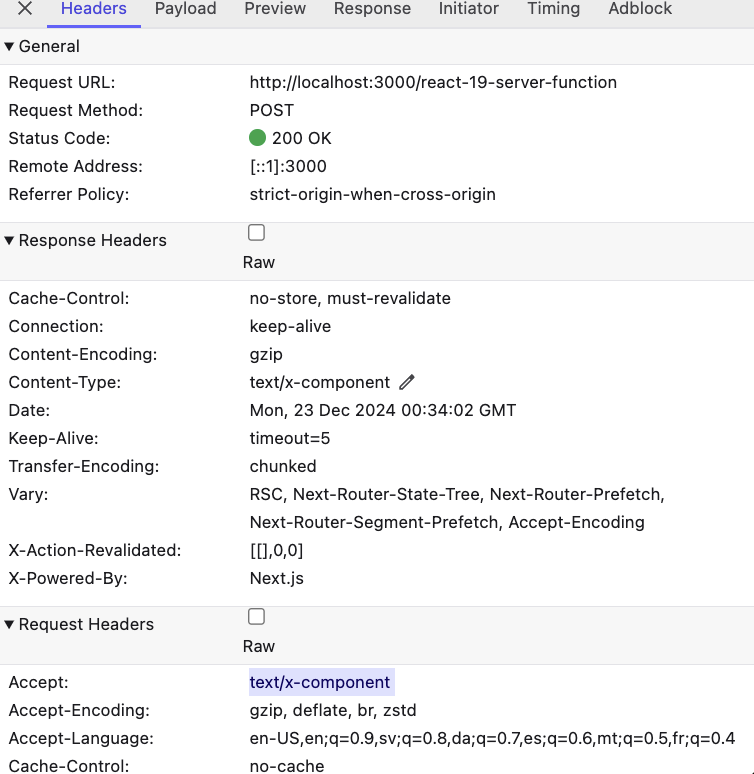Open the Response tab
Screen dimensions: 754x774
click(x=372, y=8)
